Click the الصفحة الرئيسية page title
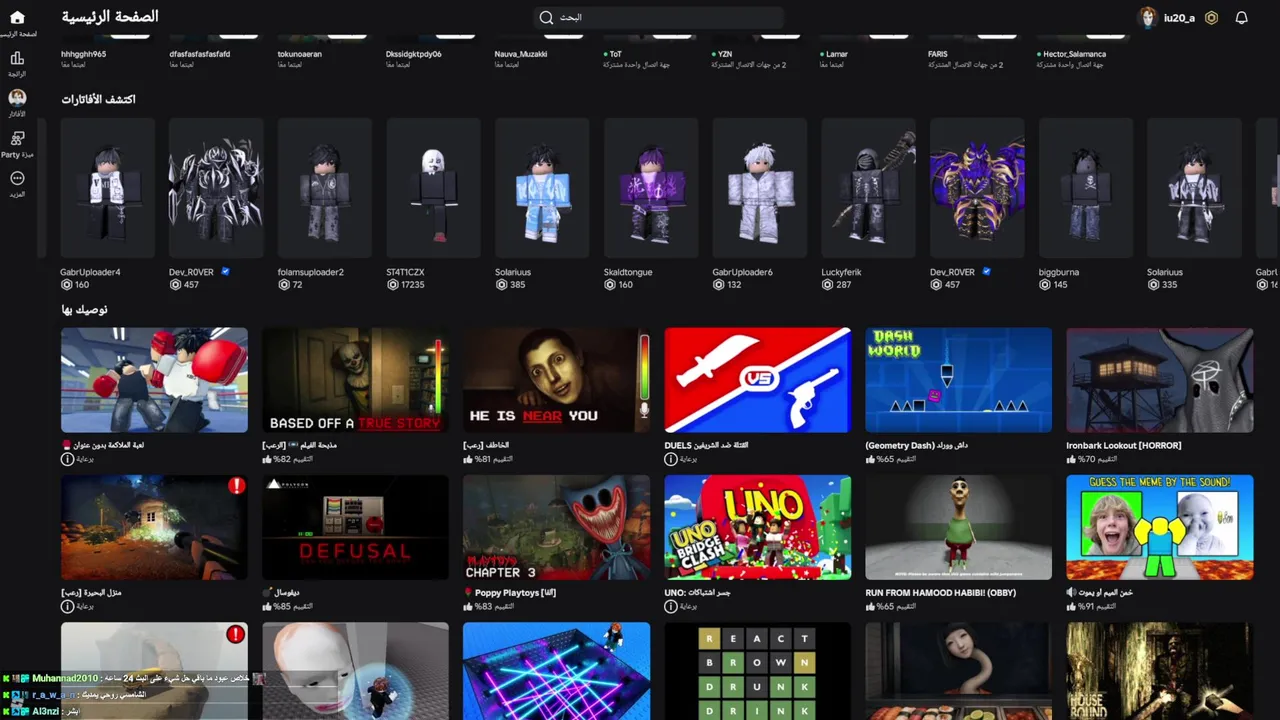The image size is (1280, 720). 110,17
